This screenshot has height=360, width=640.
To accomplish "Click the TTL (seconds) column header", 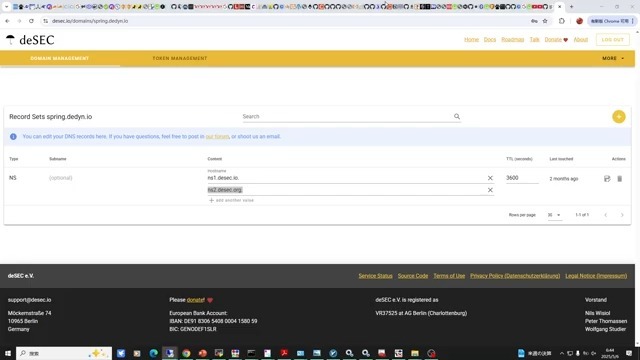I will coord(519,159).
